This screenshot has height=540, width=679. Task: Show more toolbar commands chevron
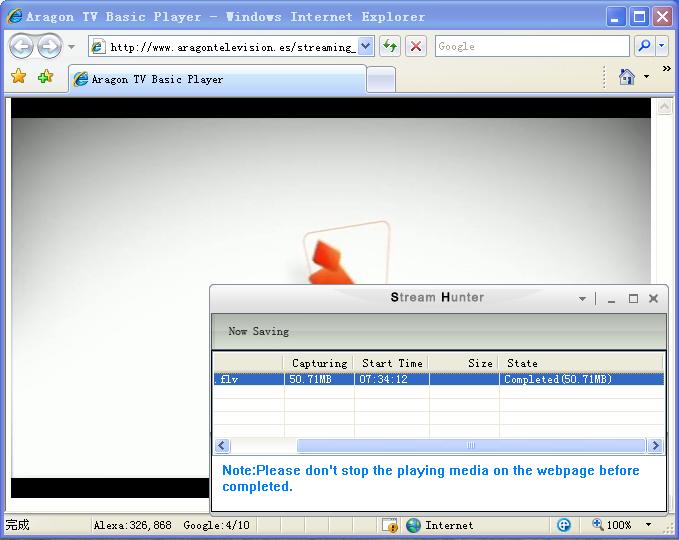[666, 68]
